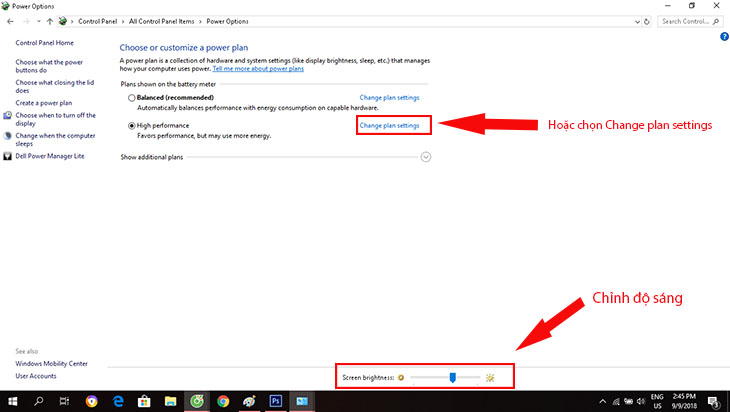The image size is (730, 412).
Task: Click the Back arrow in address bar
Action: click(10, 20)
